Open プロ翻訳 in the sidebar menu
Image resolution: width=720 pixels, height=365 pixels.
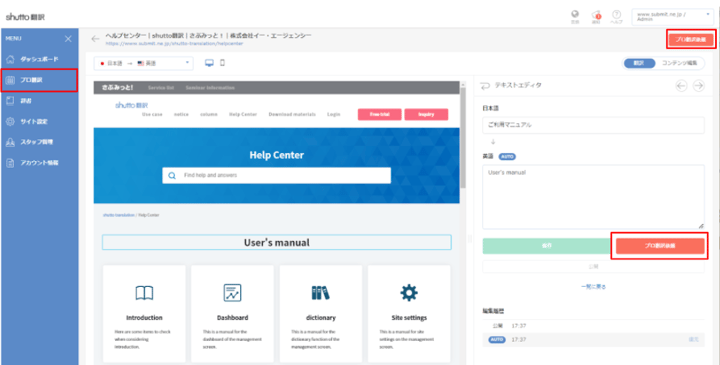(x=39, y=80)
